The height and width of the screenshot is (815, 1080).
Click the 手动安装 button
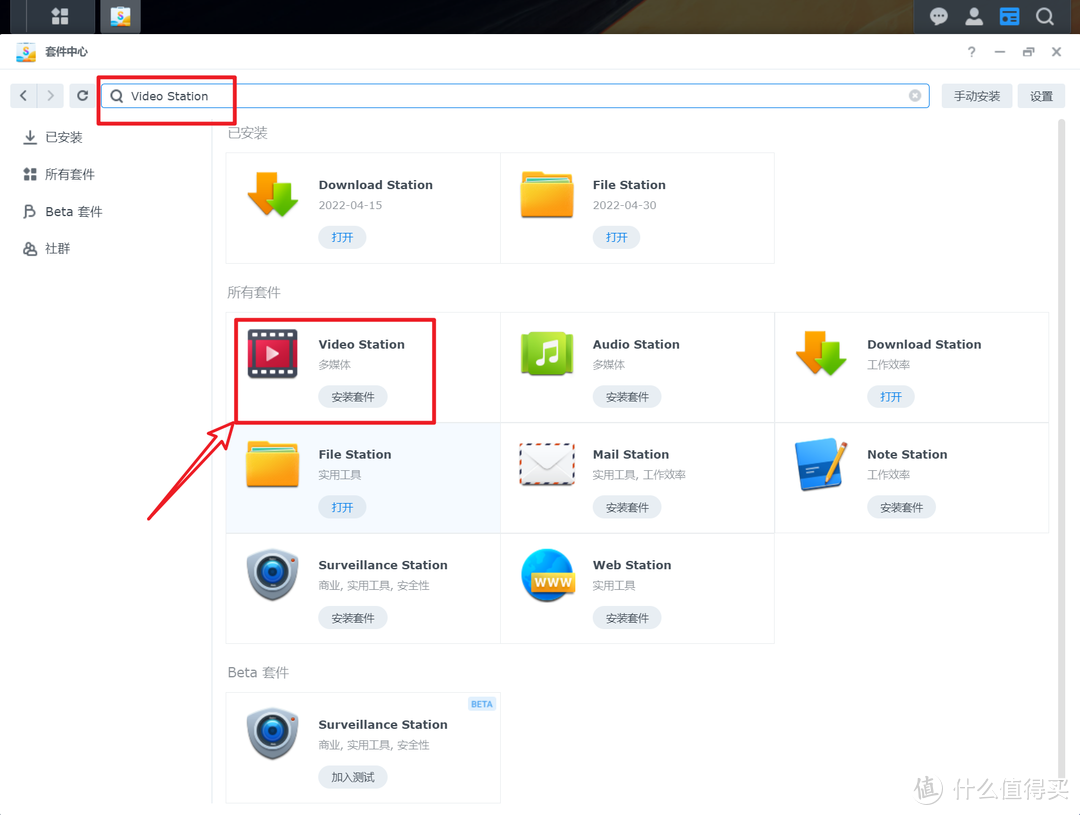(977, 96)
